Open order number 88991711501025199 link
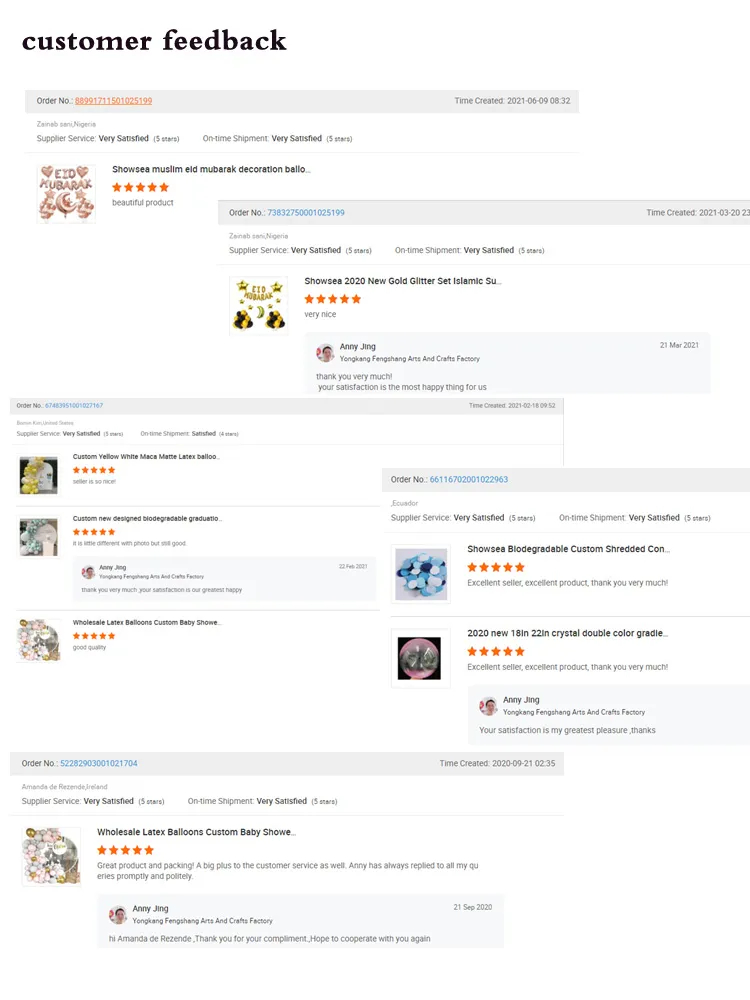The height and width of the screenshot is (1000, 750). (x=114, y=101)
